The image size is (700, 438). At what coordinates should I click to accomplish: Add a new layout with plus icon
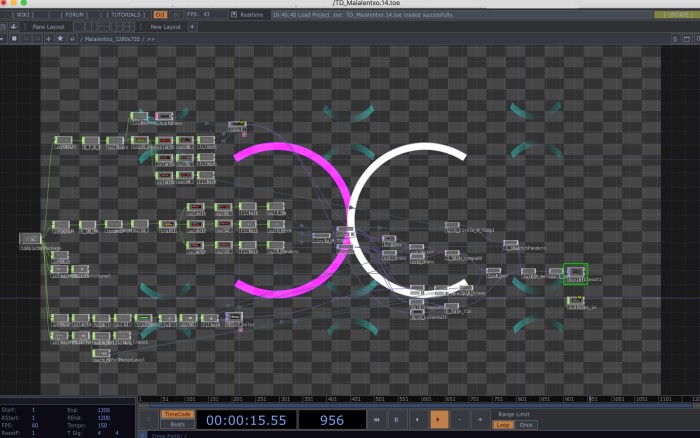coord(192,27)
